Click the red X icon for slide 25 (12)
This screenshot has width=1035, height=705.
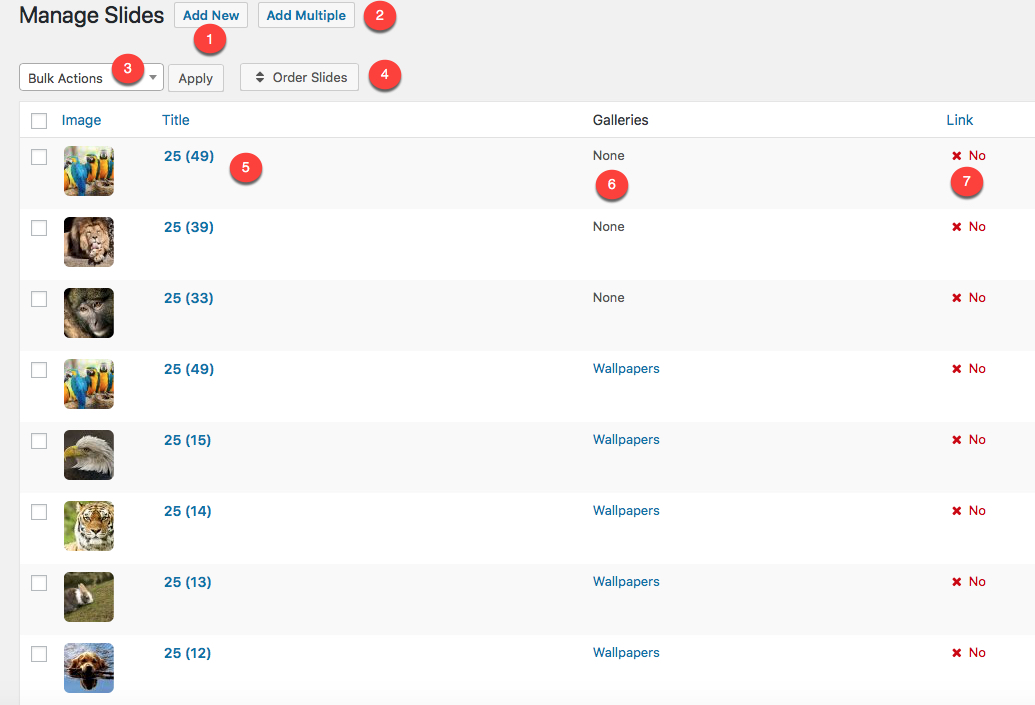[957, 652]
